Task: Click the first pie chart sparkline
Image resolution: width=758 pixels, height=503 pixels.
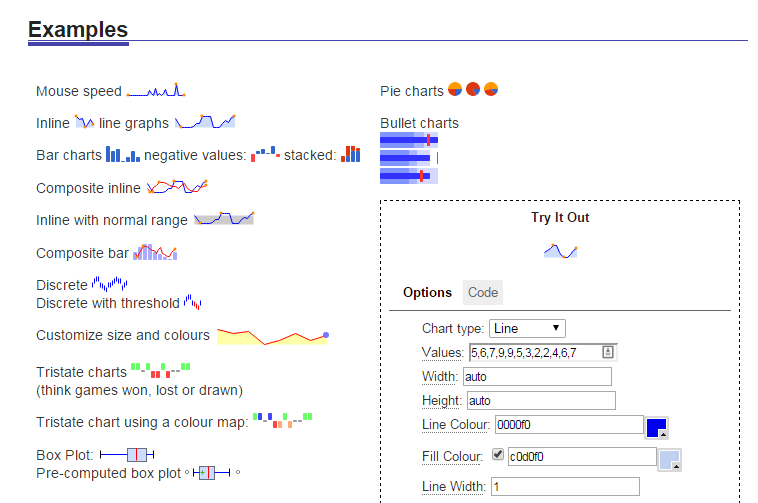Action: click(x=455, y=90)
